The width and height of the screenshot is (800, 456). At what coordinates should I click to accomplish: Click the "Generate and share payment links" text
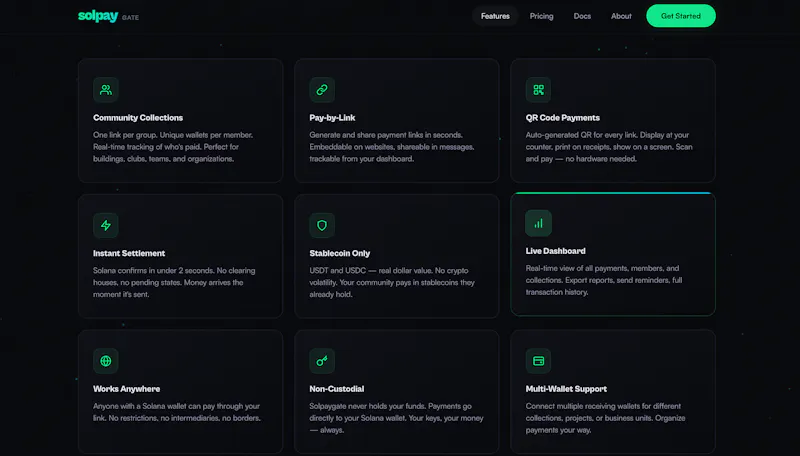tap(392, 147)
